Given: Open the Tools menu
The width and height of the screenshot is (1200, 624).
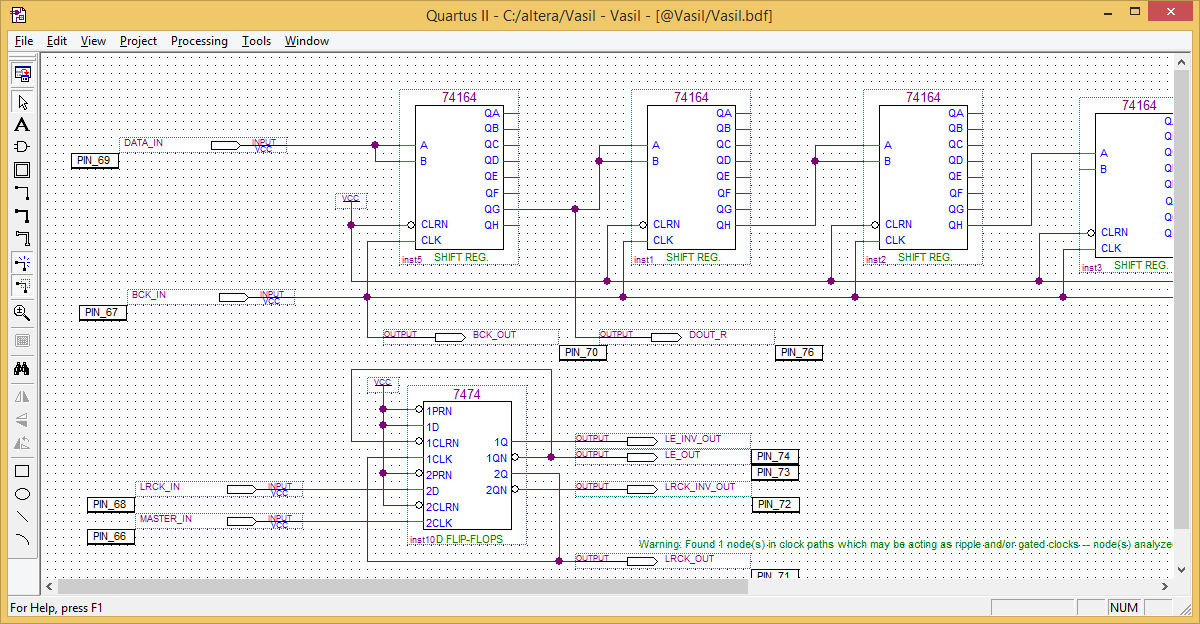Looking at the screenshot, I should click(x=256, y=41).
